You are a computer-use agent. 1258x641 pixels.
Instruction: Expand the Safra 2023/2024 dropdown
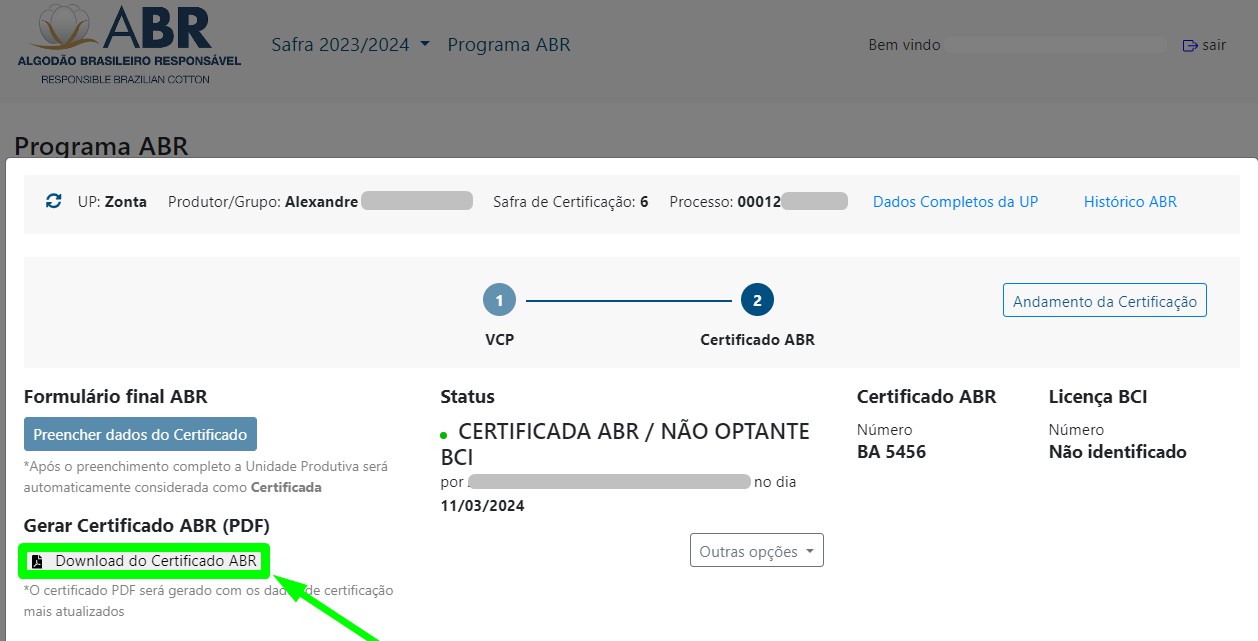pyautogui.click(x=350, y=45)
